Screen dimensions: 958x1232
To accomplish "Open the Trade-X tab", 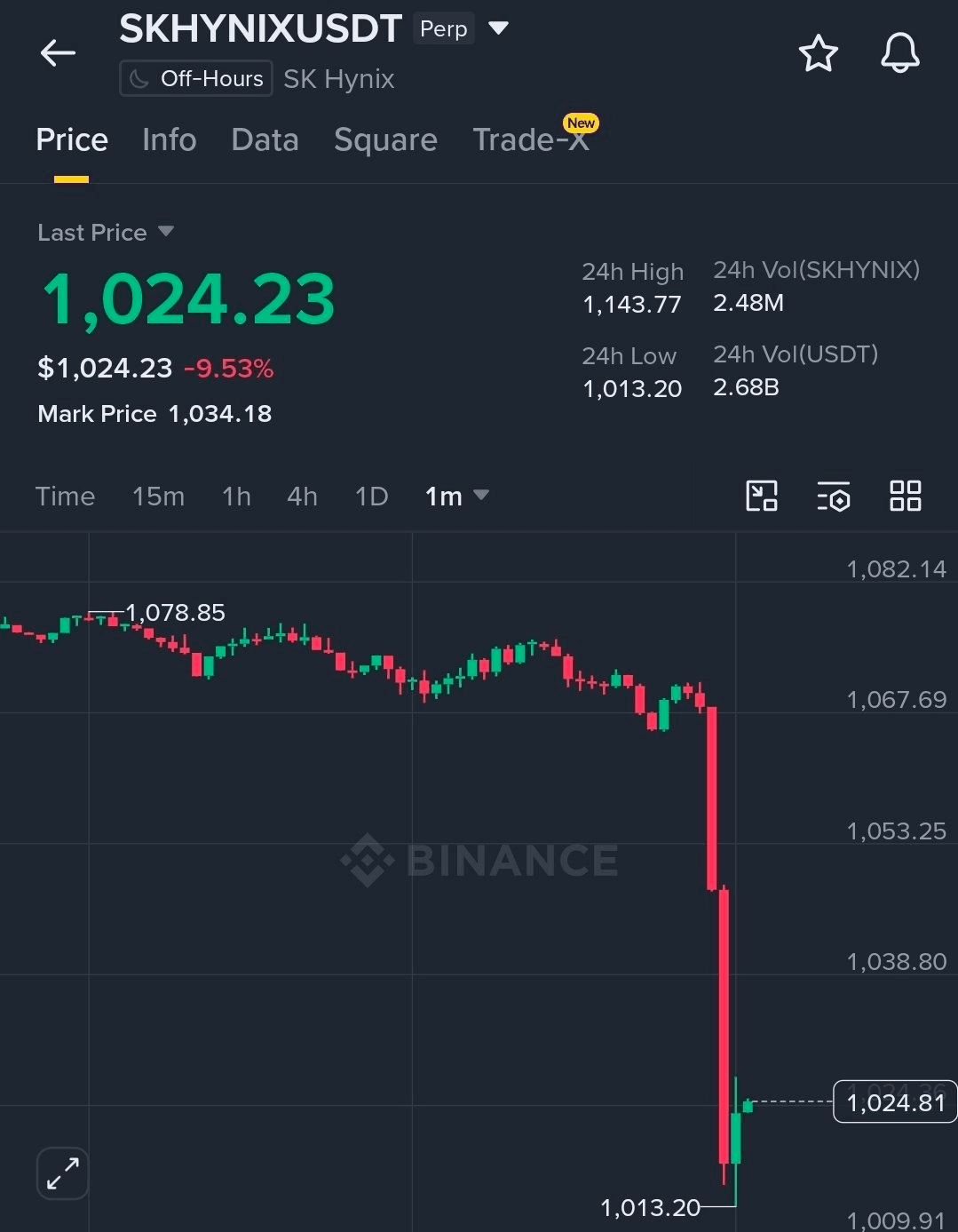I will click(x=531, y=140).
